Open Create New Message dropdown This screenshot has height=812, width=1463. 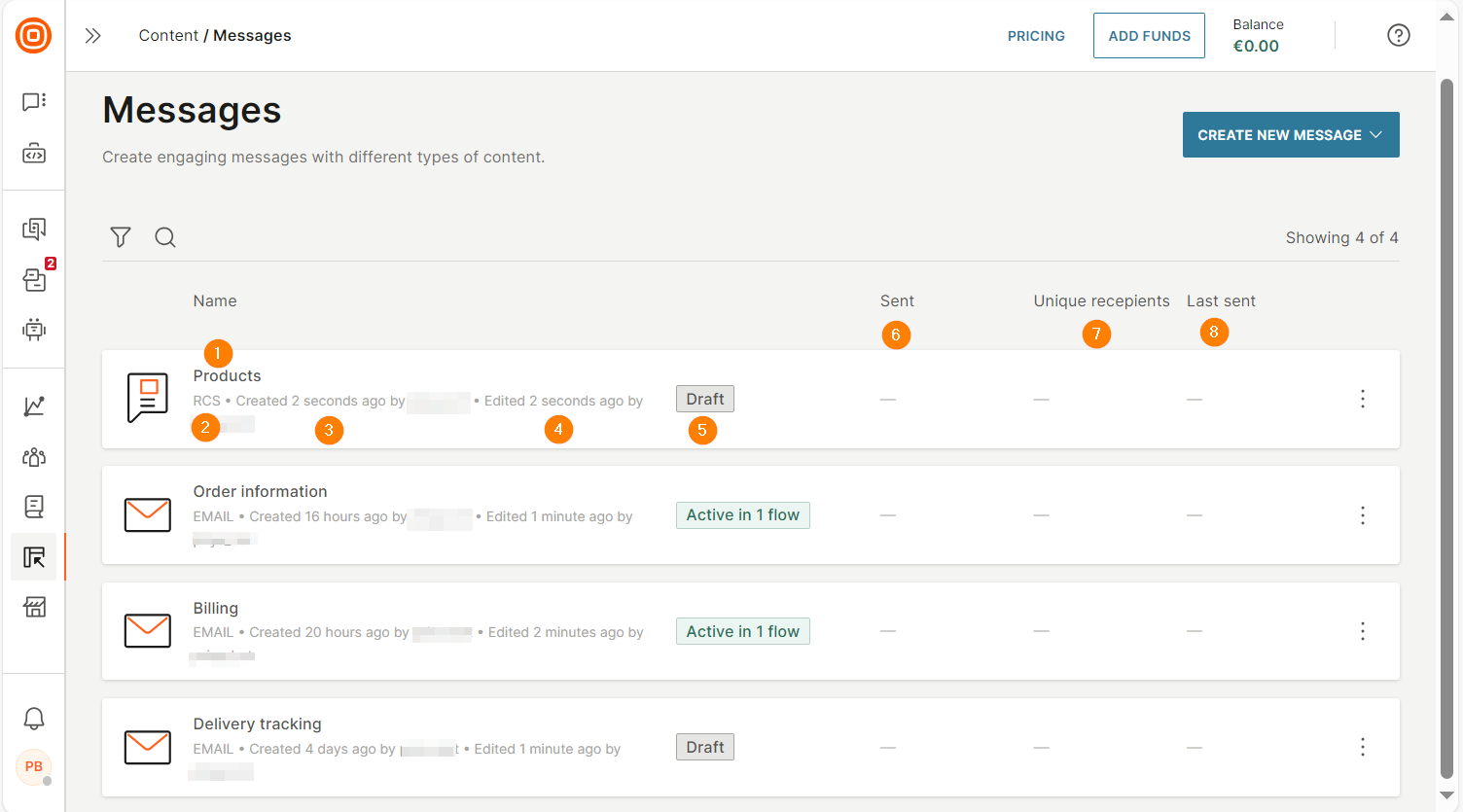(x=1290, y=135)
